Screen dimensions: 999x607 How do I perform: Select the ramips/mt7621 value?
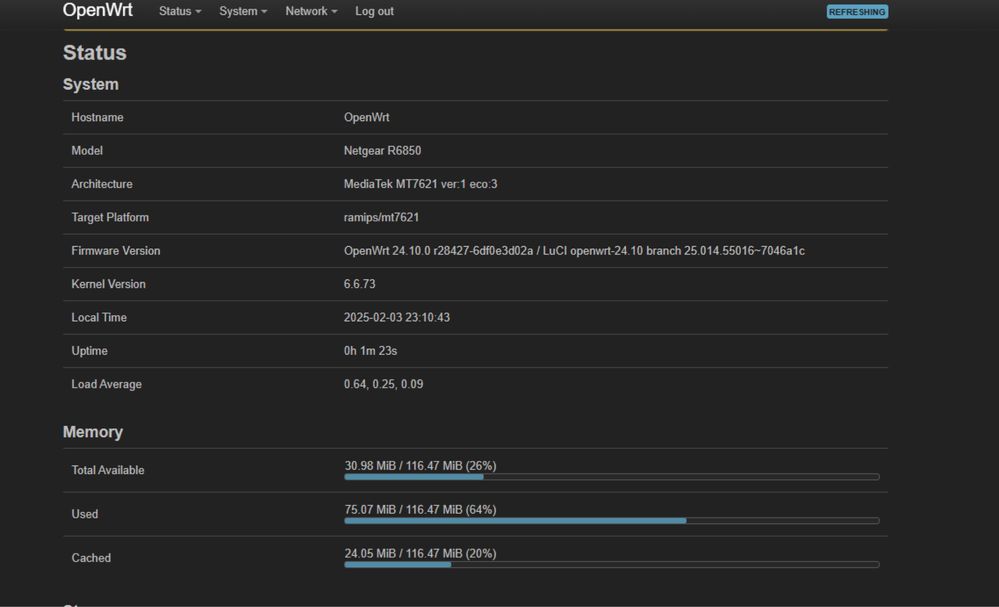point(382,217)
